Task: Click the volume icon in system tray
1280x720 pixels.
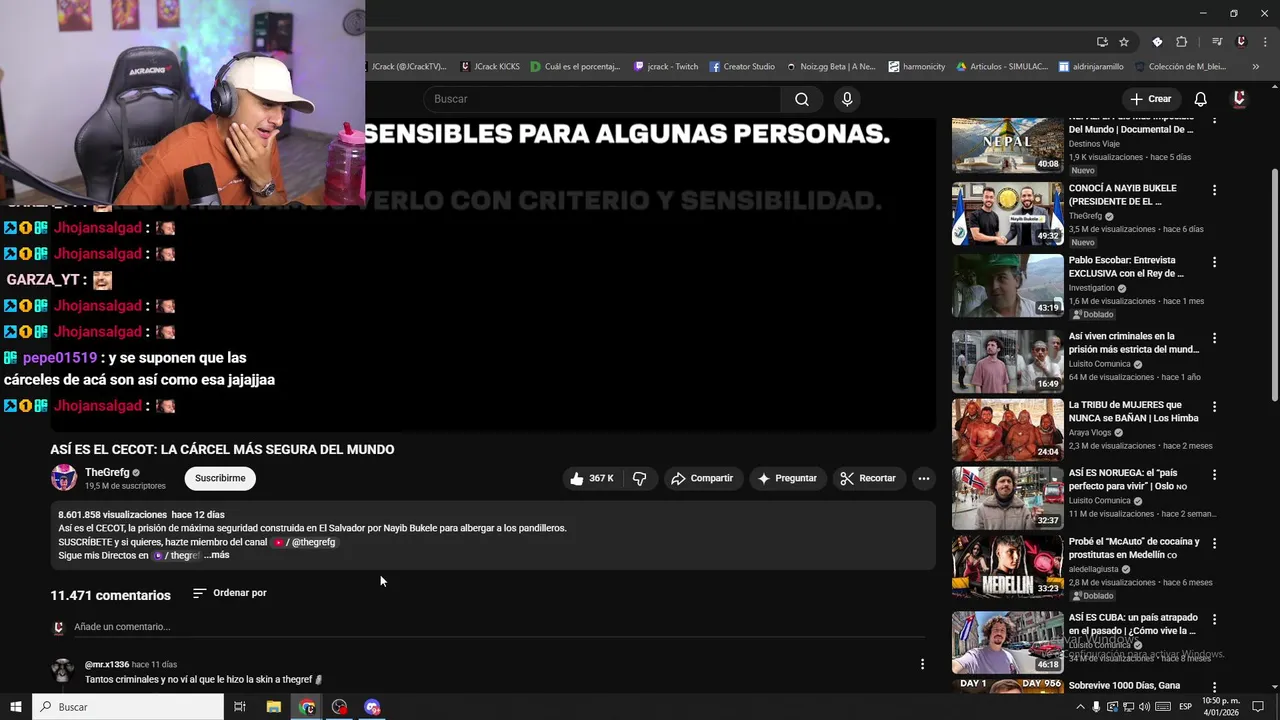Action: tap(1145, 707)
